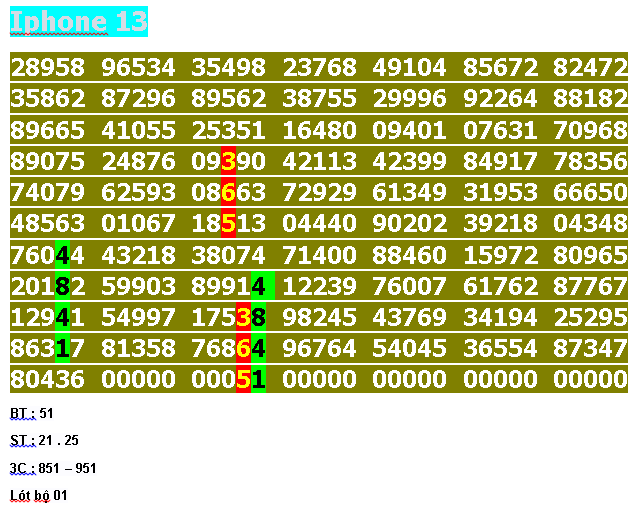Click the green-highlighted 4 in 76864
642x516 pixels.
(x=258, y=348)
